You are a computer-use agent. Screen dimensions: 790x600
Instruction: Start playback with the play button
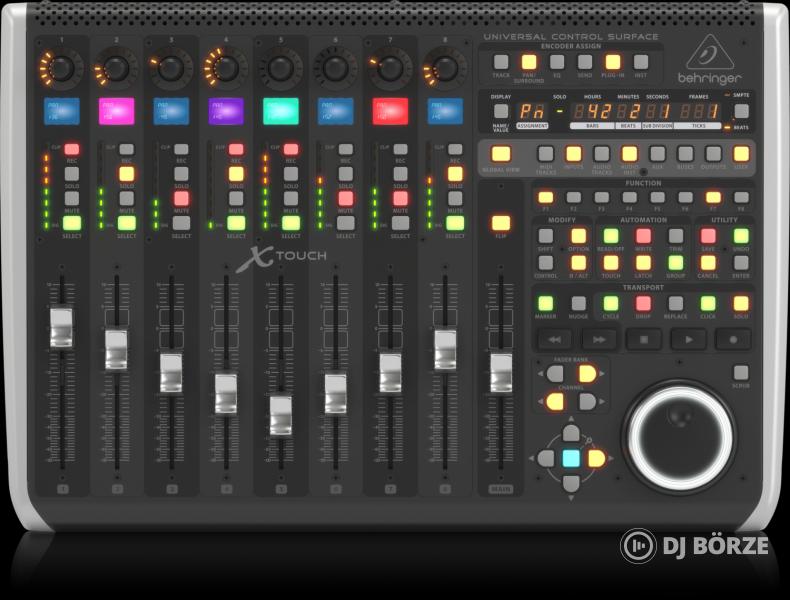(x=688, y=340)
